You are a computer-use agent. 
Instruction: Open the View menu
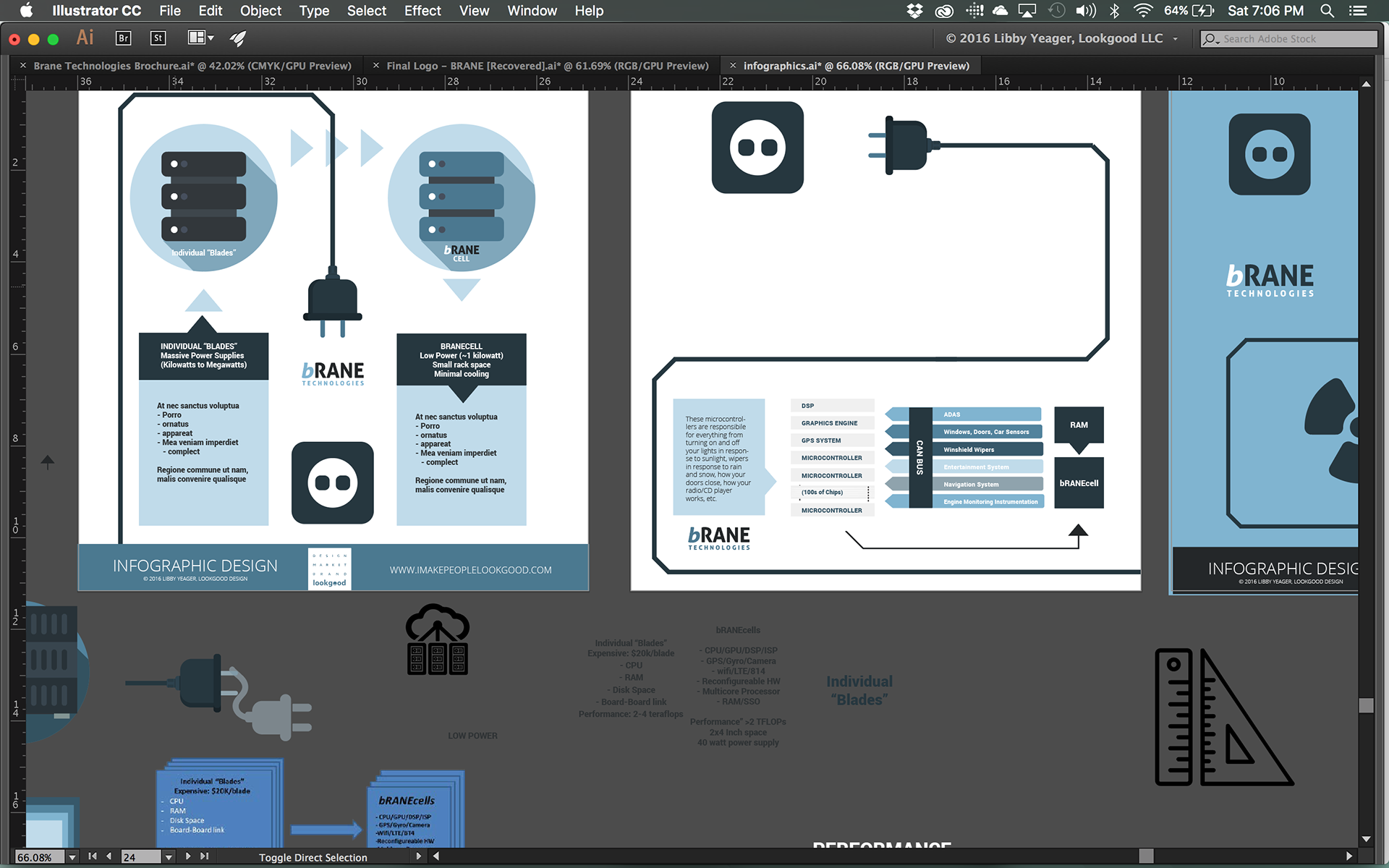(474, 11)
